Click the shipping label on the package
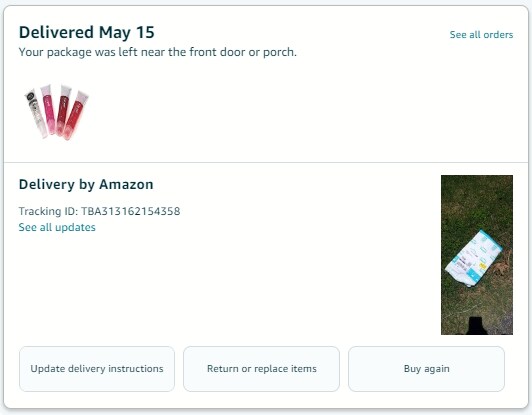532x415 pixels. 464,262
